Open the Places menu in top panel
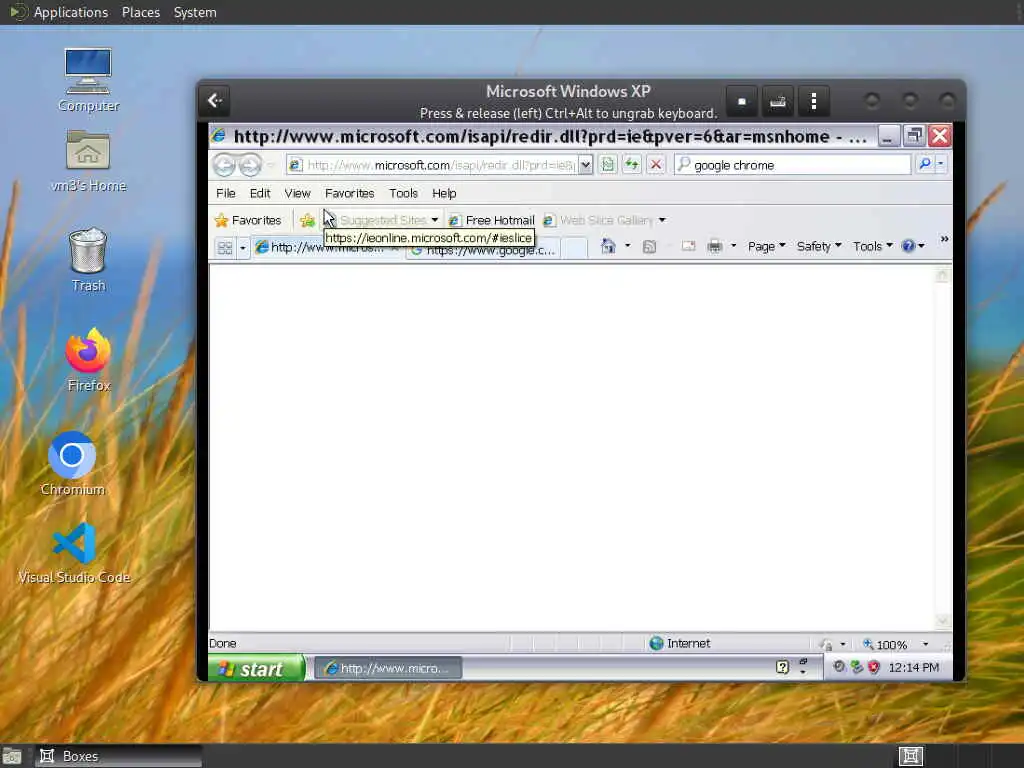The width and height of the screenshot is (1024, 768). click(140, 12)
